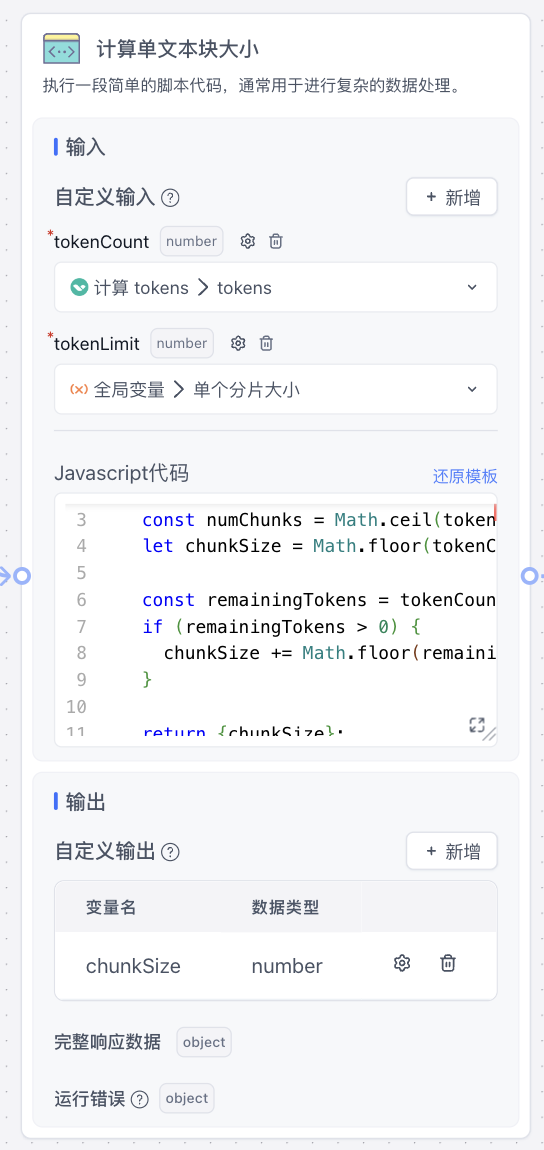The width and height of the screenshot is (544, 1150).
Task: Click the chunkSize variable name cell
Action: [x=133, y=966]
